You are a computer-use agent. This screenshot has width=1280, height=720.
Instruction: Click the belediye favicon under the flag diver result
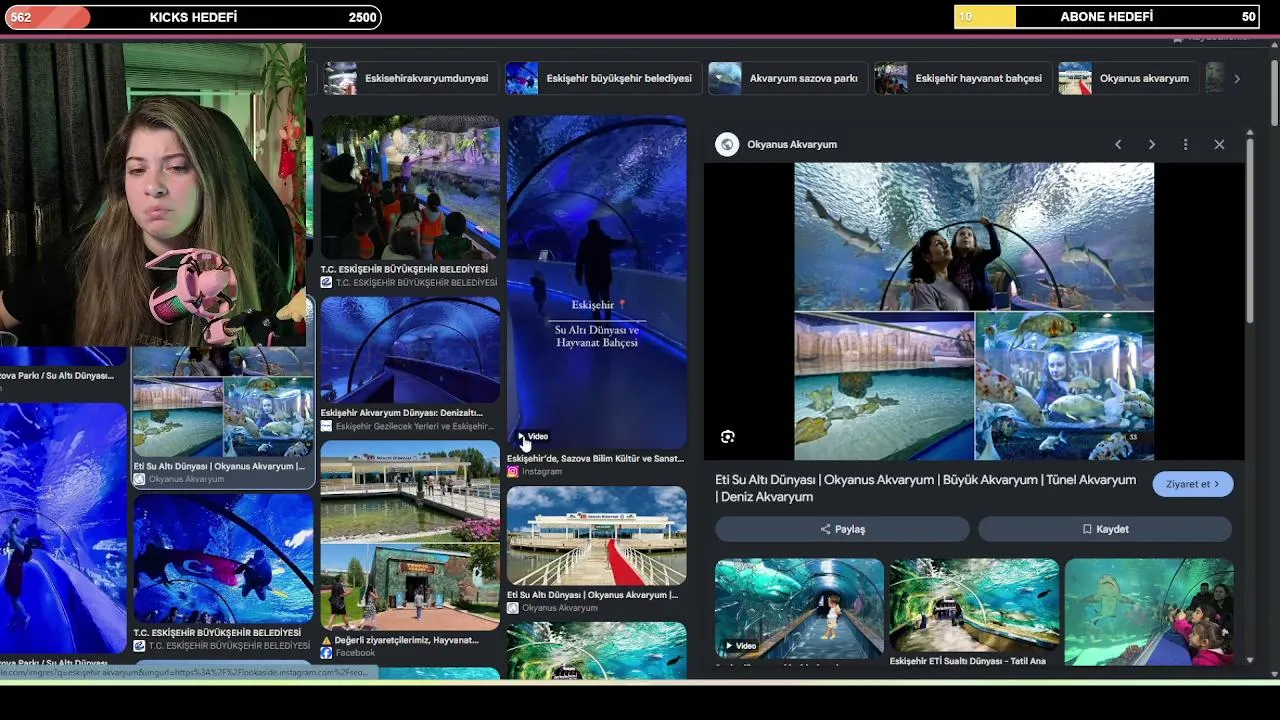click(x=139, y=646)
